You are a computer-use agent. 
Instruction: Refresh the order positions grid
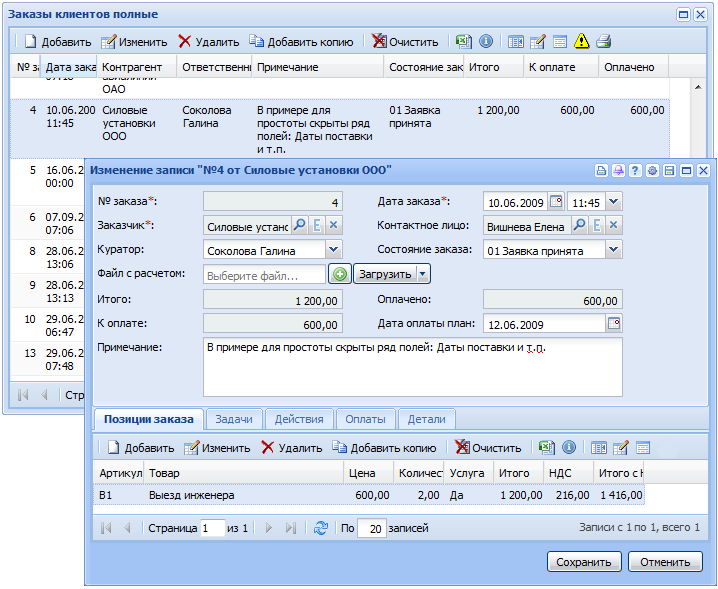(x=321, y=528)
